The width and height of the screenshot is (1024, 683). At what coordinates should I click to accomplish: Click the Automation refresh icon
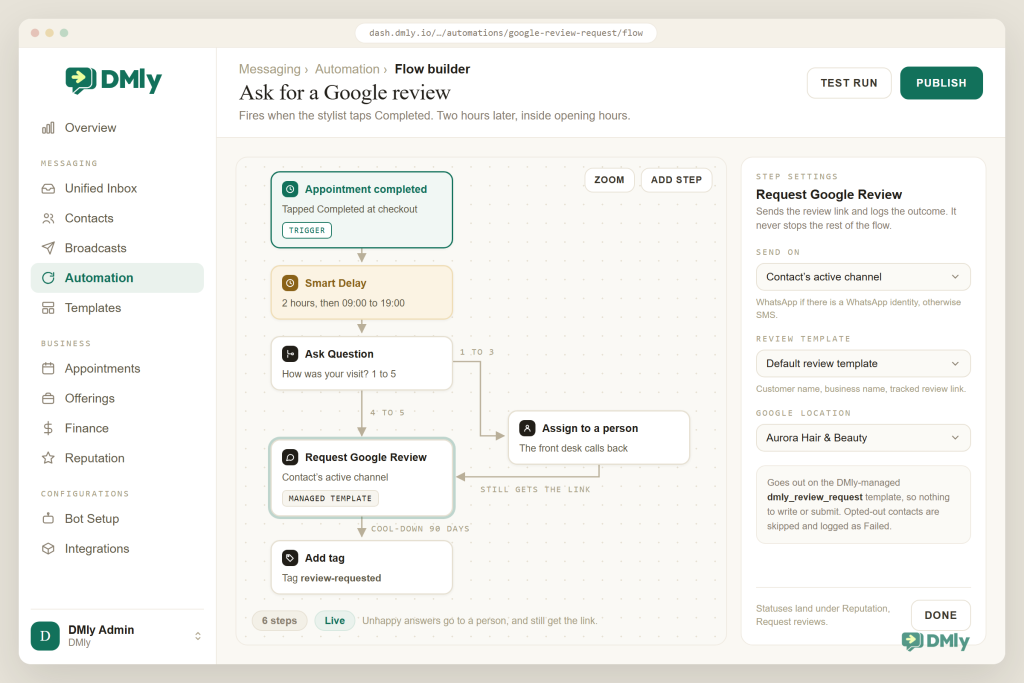coord(48,278)
